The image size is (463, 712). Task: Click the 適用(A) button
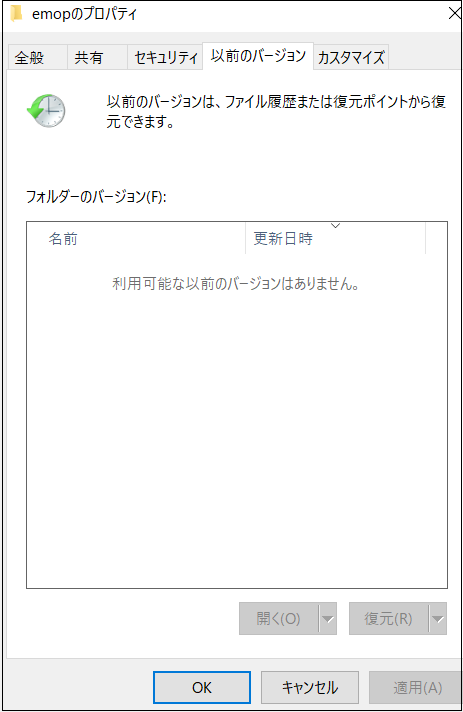click(x=416, y=687)
